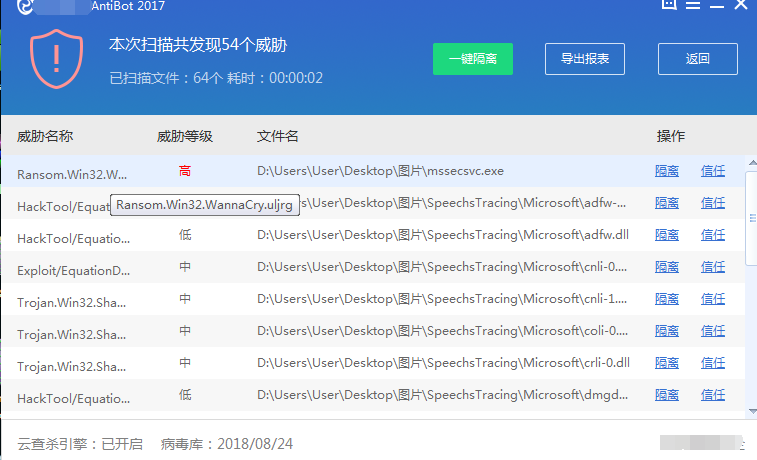Click the 本次扫描共发现54个威胁 heading
The image size is (757, 460).
[x=198, y=45]
